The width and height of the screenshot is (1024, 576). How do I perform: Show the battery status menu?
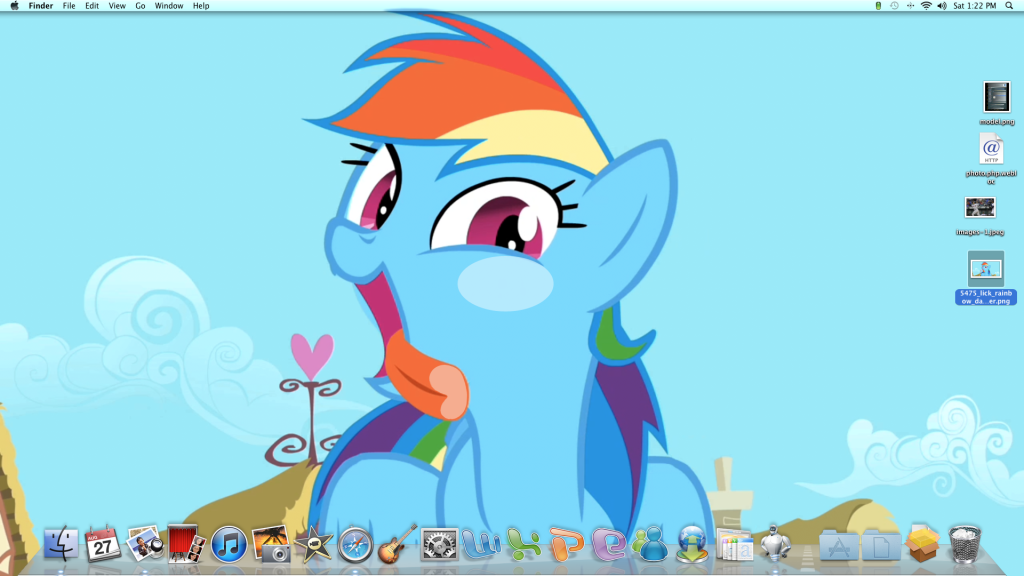878,6
